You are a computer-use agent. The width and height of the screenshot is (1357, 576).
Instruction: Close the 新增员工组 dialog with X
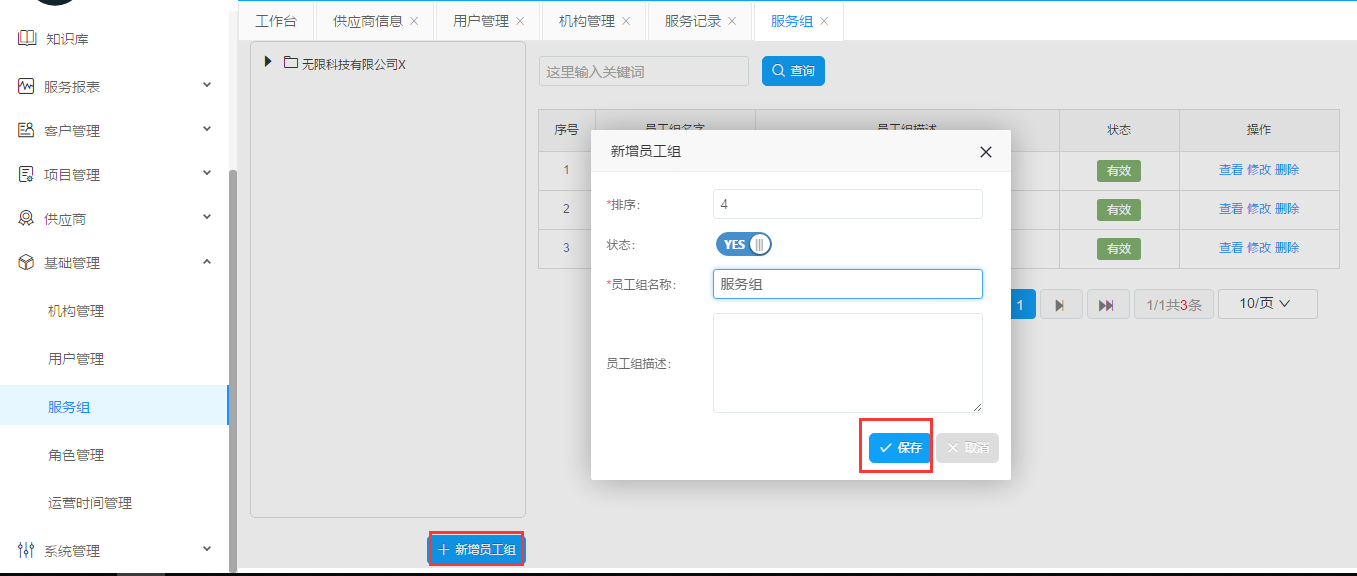tap(985, 152)
